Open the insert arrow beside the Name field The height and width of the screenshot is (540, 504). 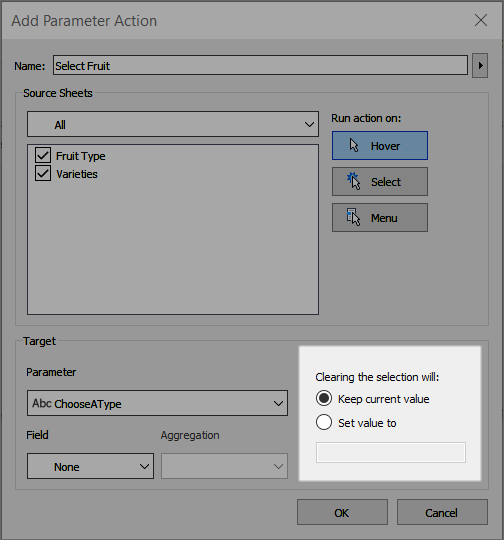pos(480,65)
